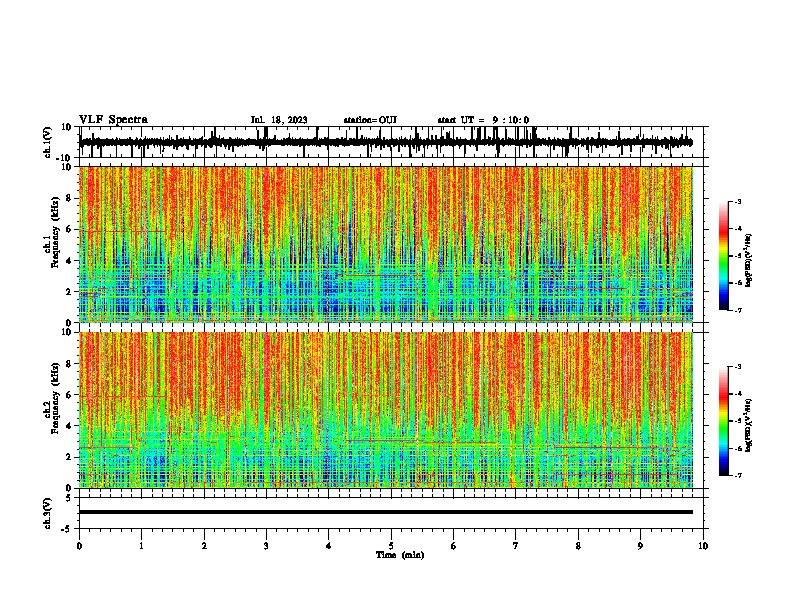The image size is (792, 612).
Task: Click the 4 kHz tick on ch.2 spectrogram
Action: point(69,426)
